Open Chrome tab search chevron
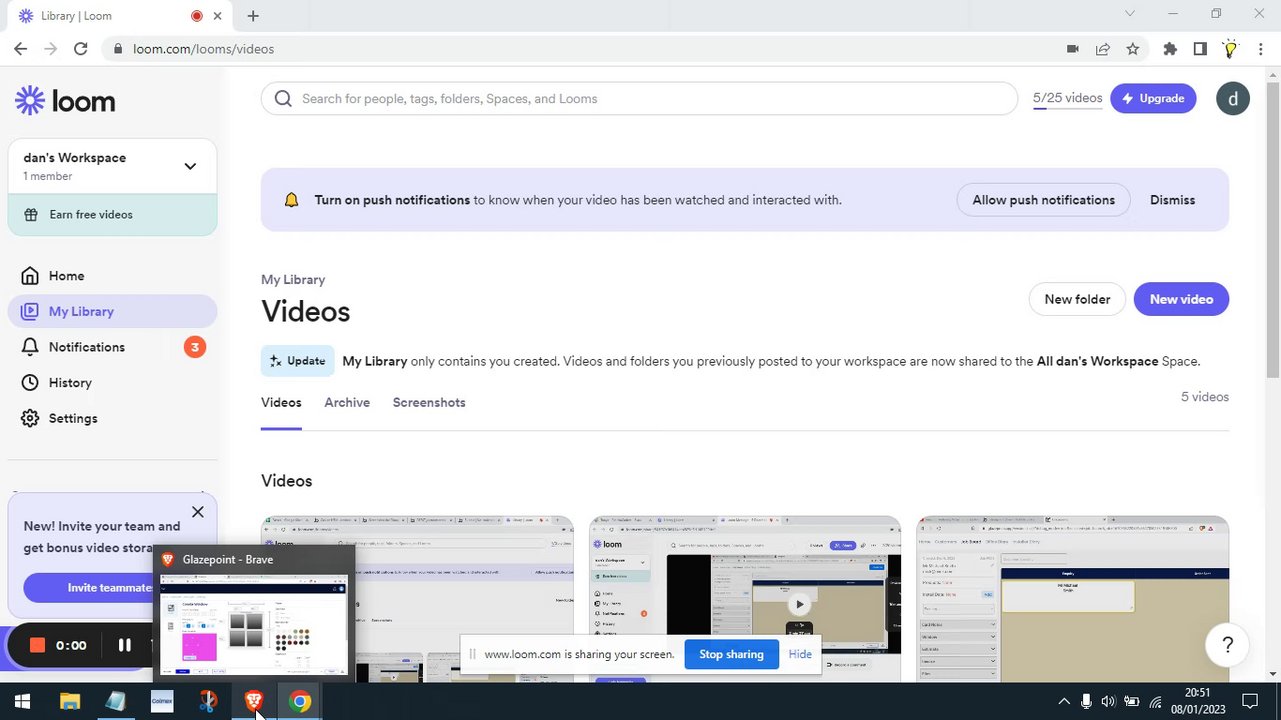Image resolution: width=1281 pixels, height=720 pixels. pyautogui.click(x=1130, y=14)
